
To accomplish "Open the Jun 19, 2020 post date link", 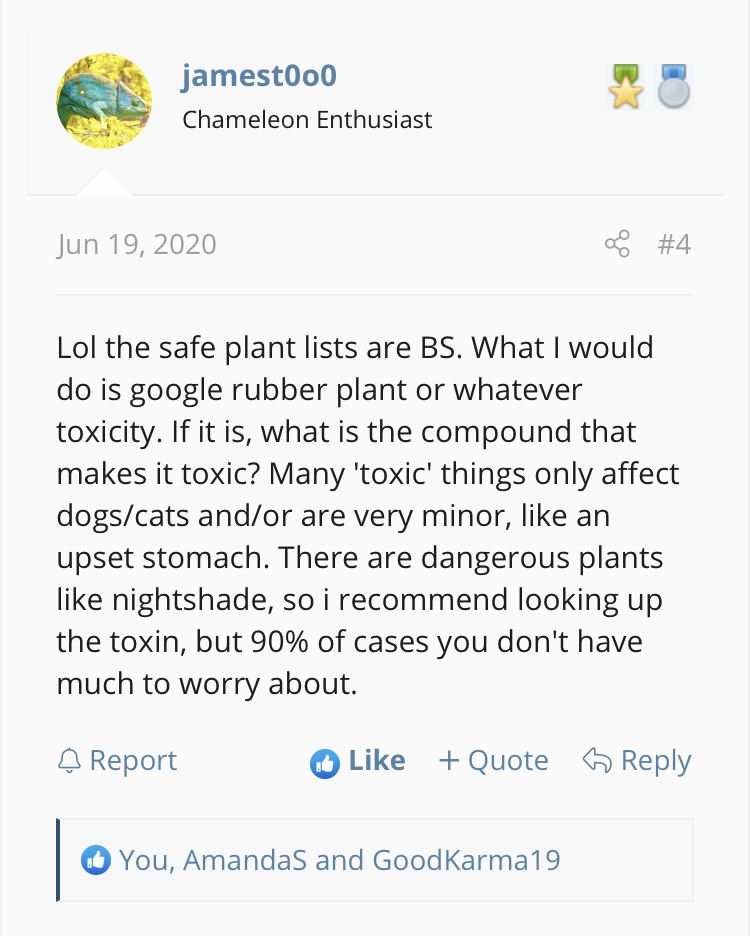I will (136, 244).
